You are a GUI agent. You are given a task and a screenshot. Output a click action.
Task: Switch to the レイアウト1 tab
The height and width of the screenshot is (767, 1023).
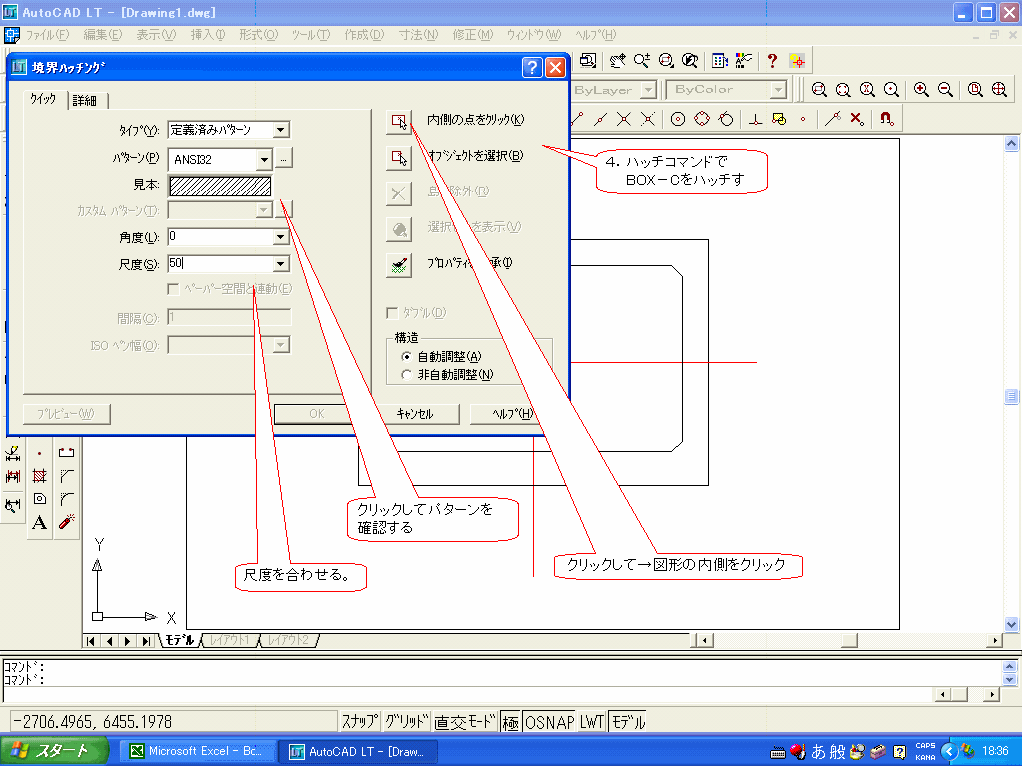(228, 640)
